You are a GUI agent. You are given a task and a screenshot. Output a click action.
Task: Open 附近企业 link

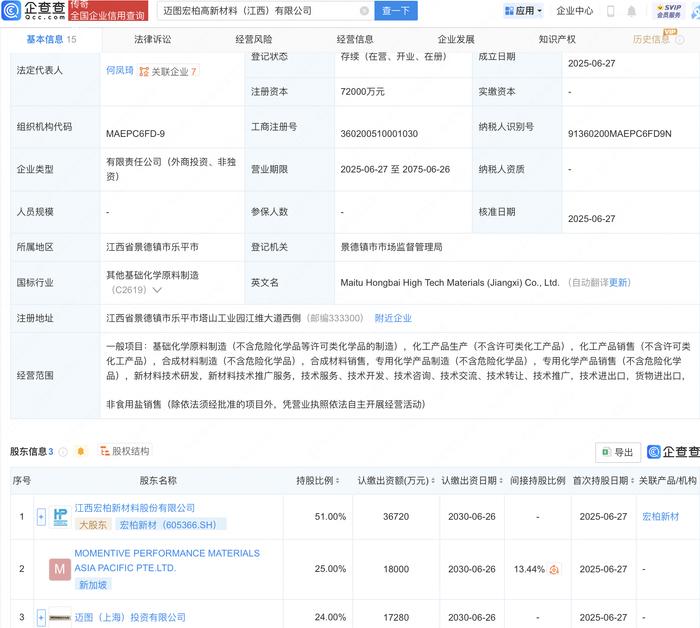[x=393, y=318]
